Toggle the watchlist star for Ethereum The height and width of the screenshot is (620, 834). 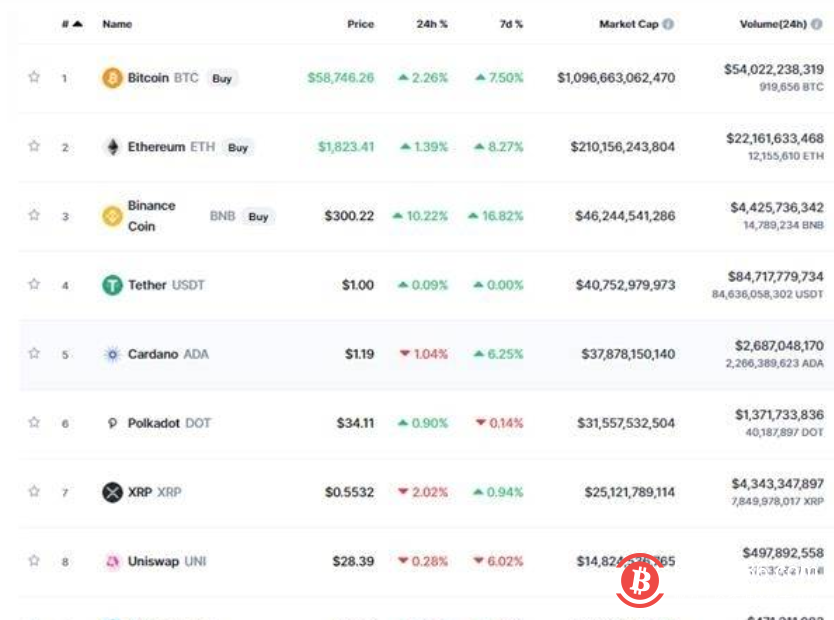[x=34, y=146]
